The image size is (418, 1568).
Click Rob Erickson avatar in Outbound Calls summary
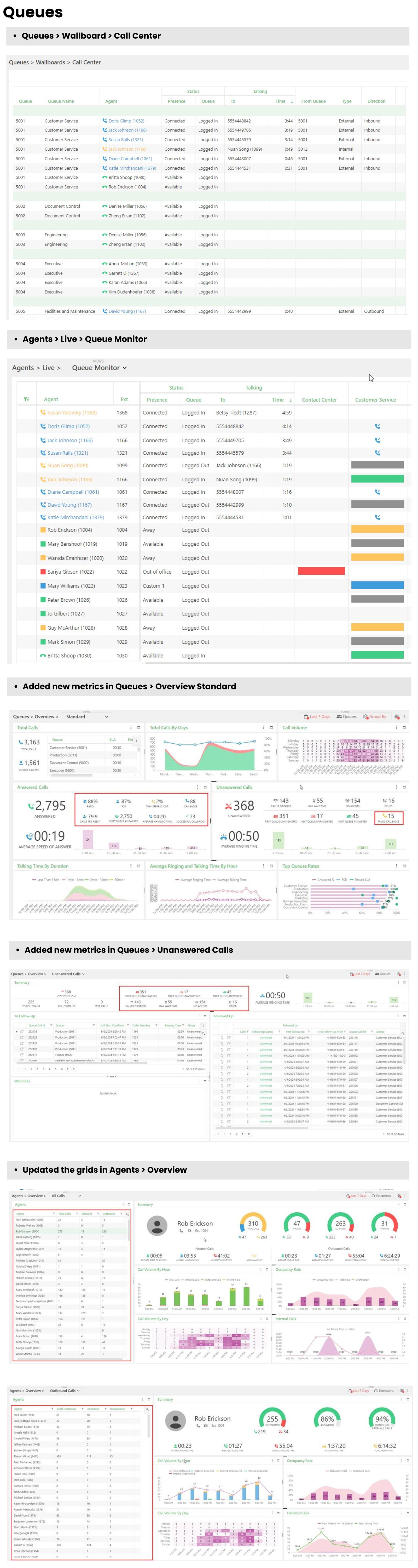coord(176,1421)
